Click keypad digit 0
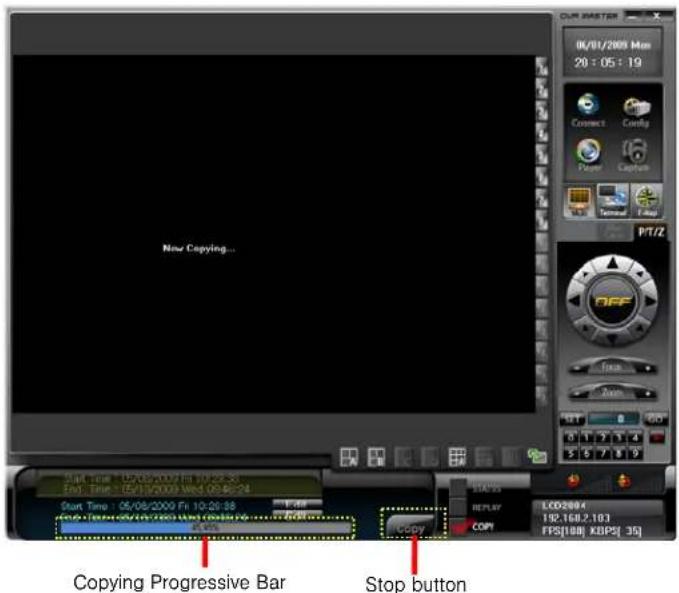This screenshot has height=593, width=679. (572, 437)
